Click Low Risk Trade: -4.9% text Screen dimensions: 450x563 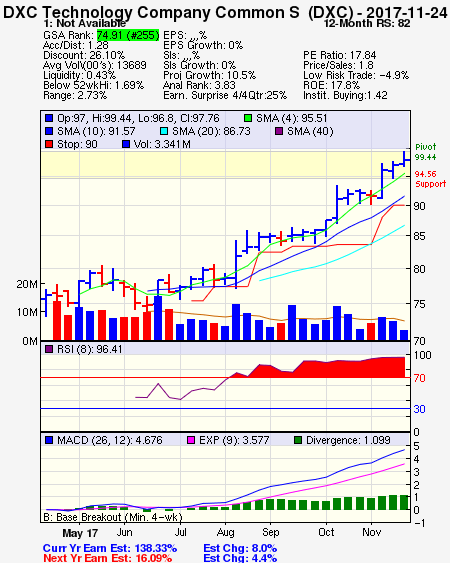[356, 75]
